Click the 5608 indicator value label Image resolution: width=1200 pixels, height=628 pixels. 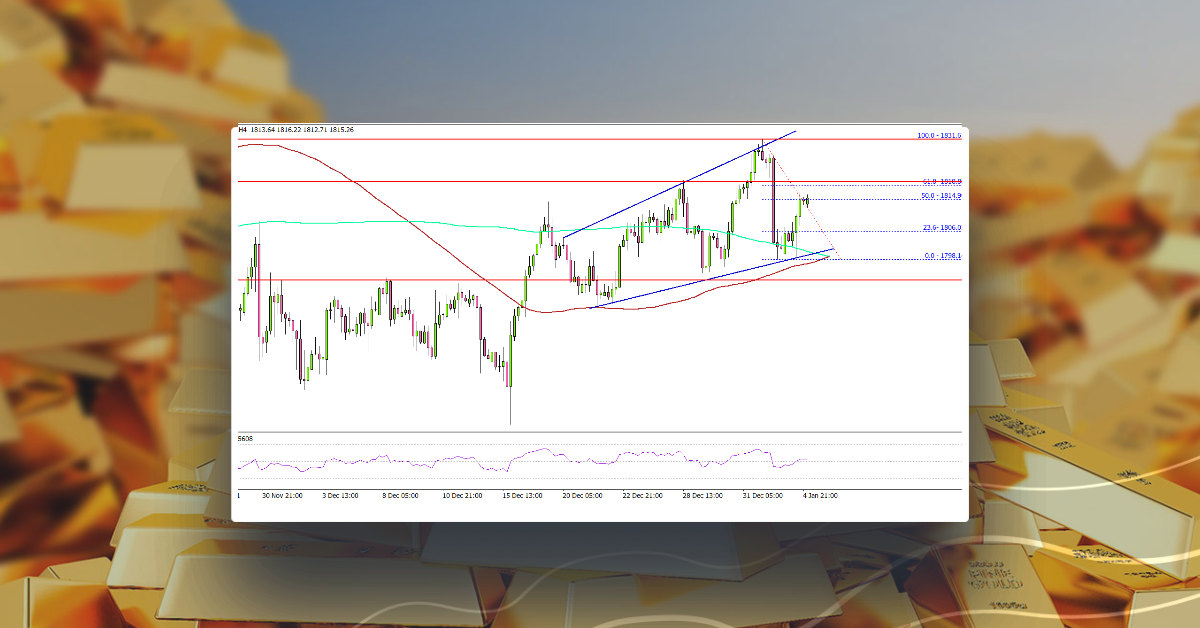point(244,437)
